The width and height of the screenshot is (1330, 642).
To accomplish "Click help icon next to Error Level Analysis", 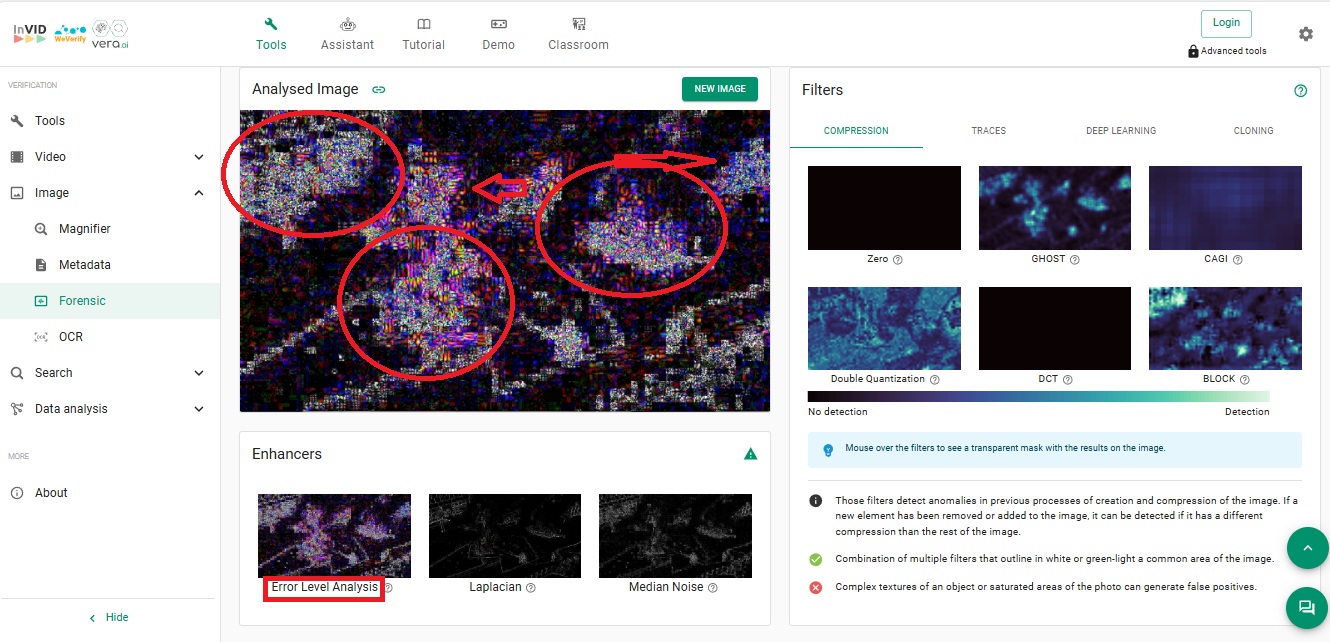I will tap(388, 588).
